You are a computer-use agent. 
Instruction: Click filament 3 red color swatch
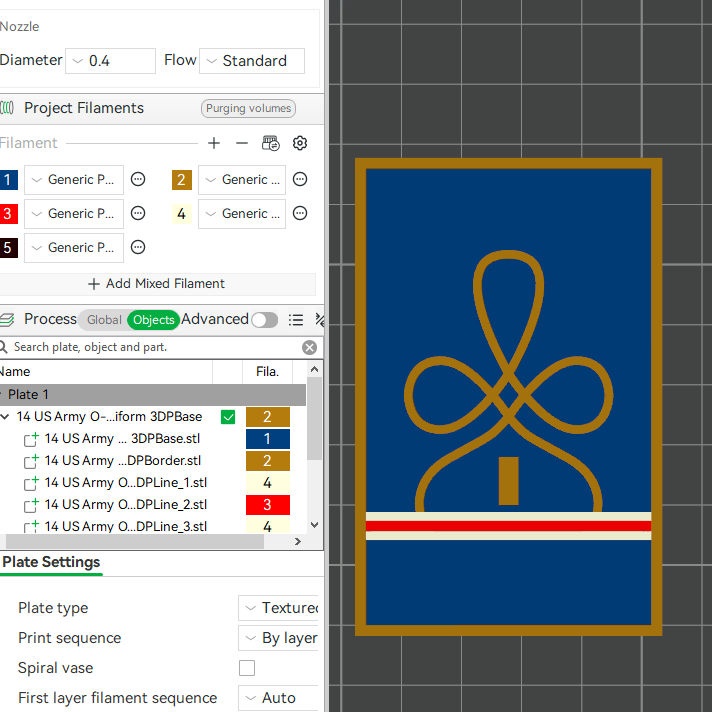[x=9, y=214]
